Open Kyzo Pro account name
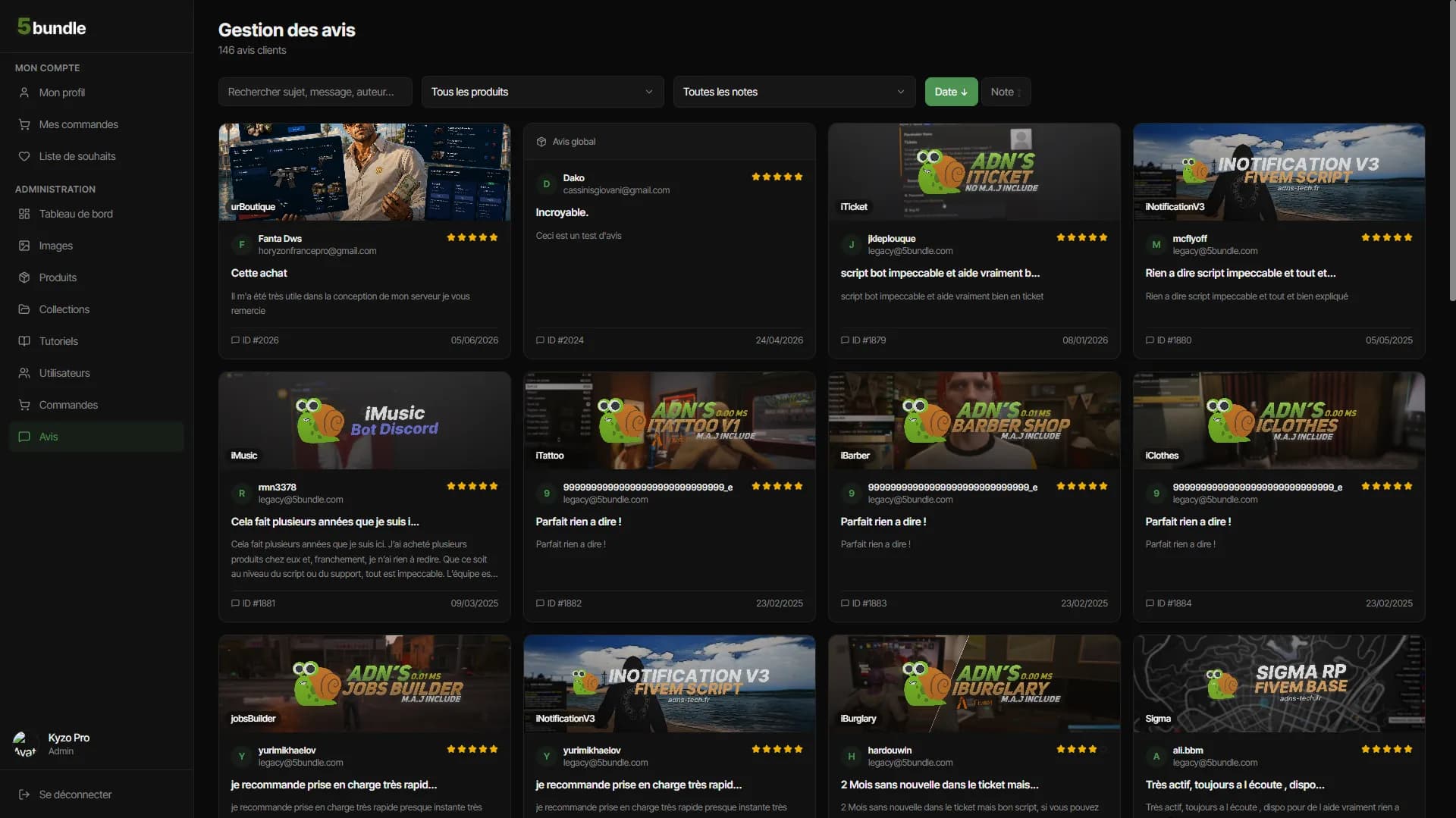 (x=68, y=738)
